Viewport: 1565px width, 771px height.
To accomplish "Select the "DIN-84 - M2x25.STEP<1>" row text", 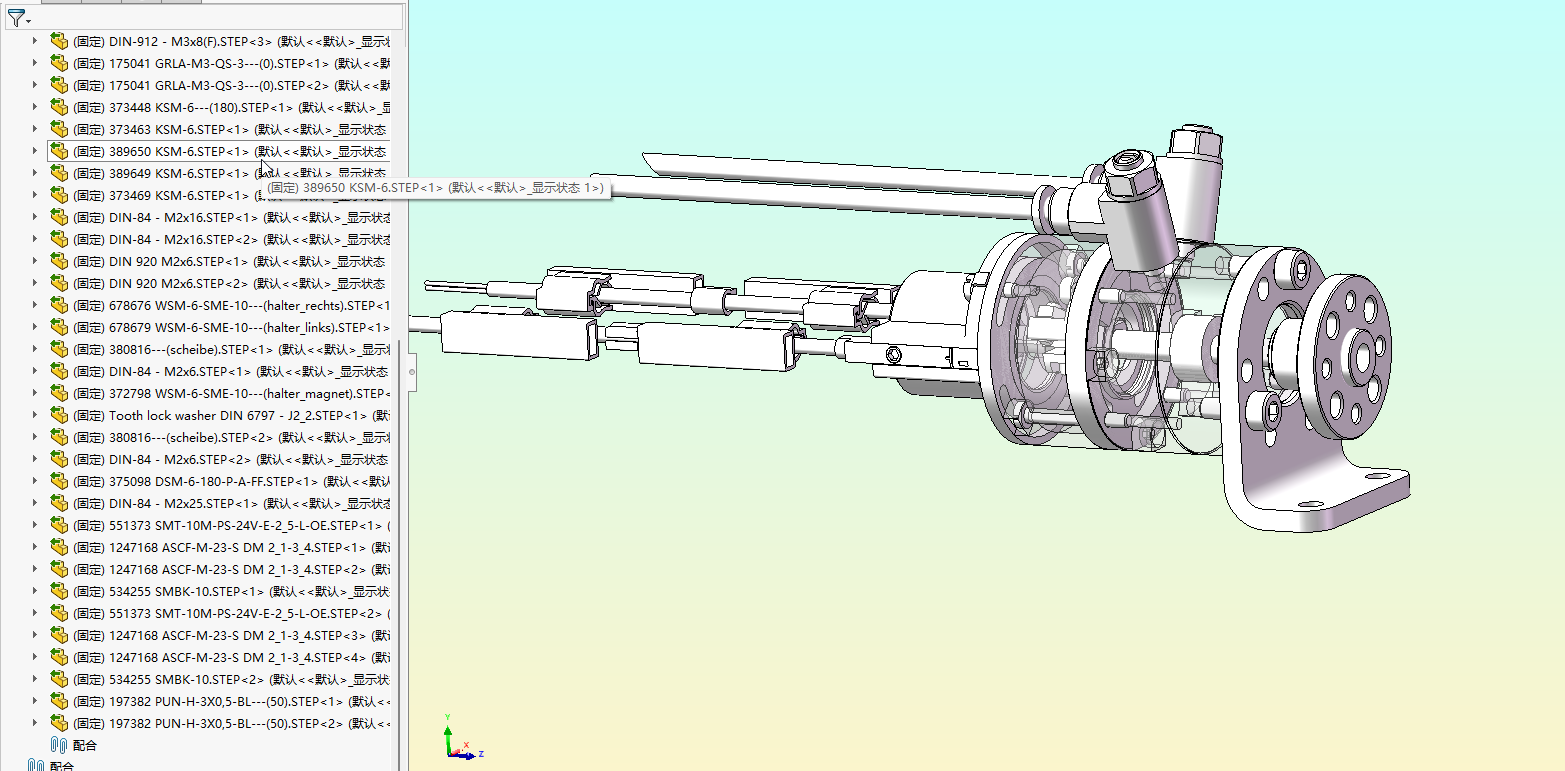I will coord(231,503).
